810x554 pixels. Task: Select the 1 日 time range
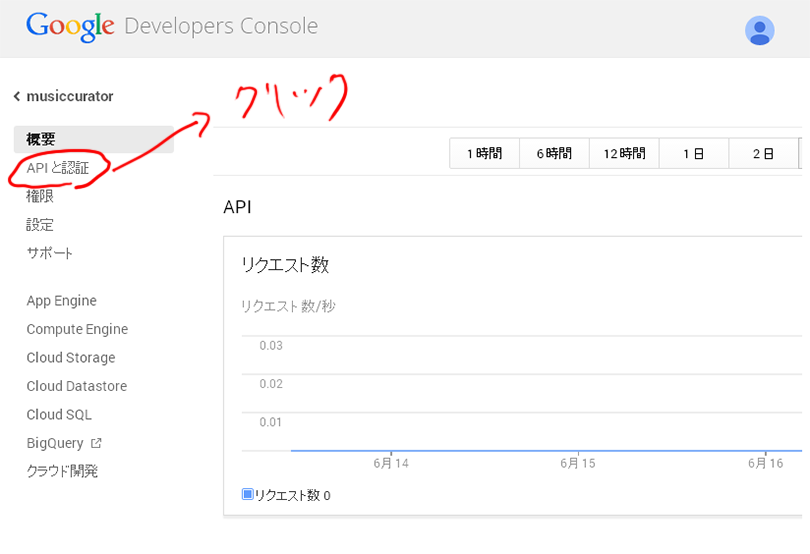pyautogui.click(x=694, y=153)
